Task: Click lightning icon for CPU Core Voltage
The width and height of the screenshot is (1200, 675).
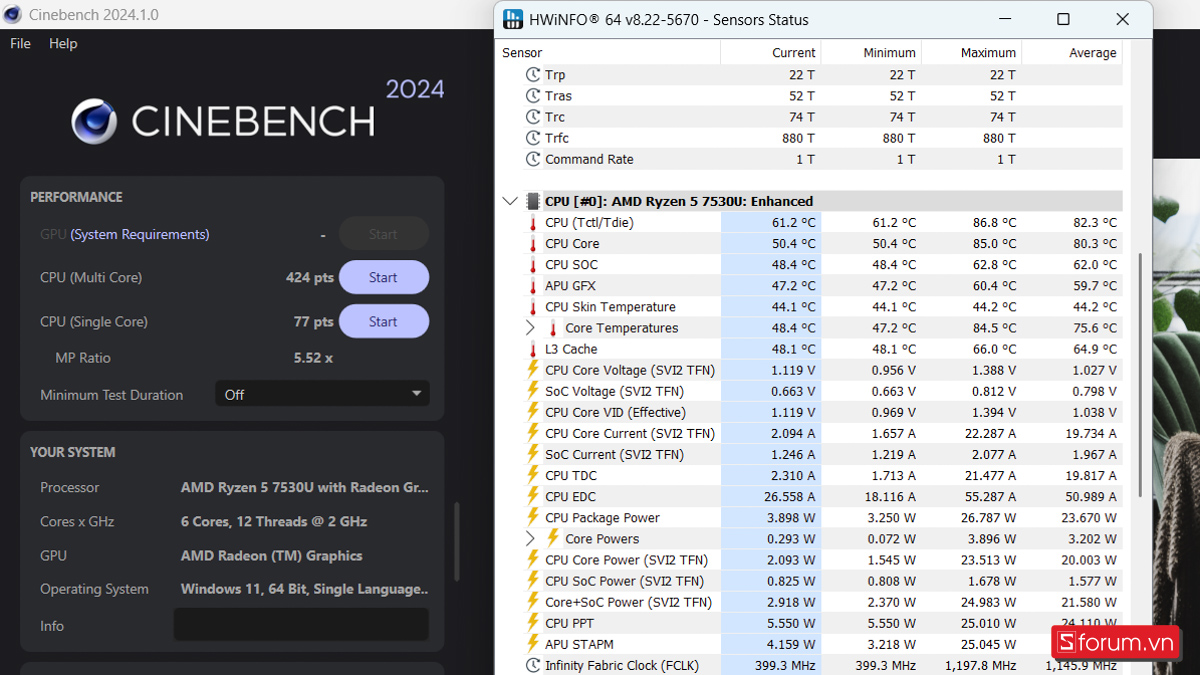Action: [533, 370]
